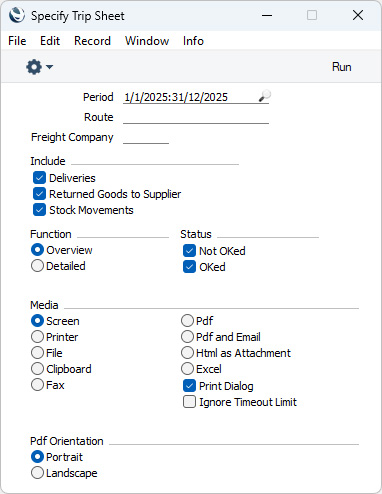Select the Detailed function radio button

point(37,266)
